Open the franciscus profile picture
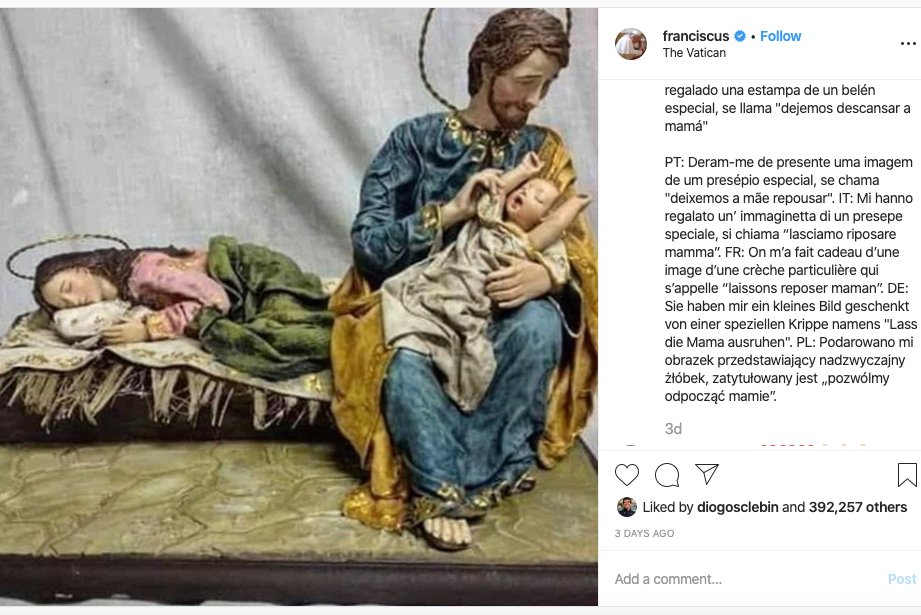The image size is (921, 615). (631, 43)
